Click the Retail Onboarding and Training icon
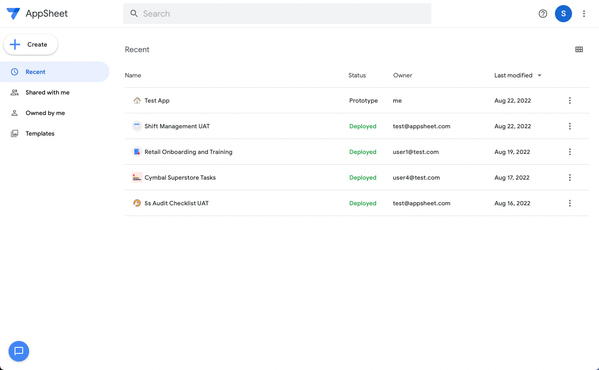599x370 pixels. 137,152
